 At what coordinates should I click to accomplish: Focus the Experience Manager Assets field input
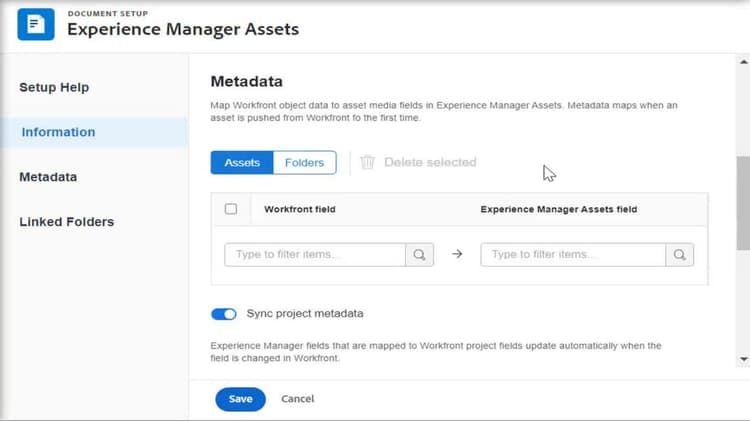click(x=572, y=255)
